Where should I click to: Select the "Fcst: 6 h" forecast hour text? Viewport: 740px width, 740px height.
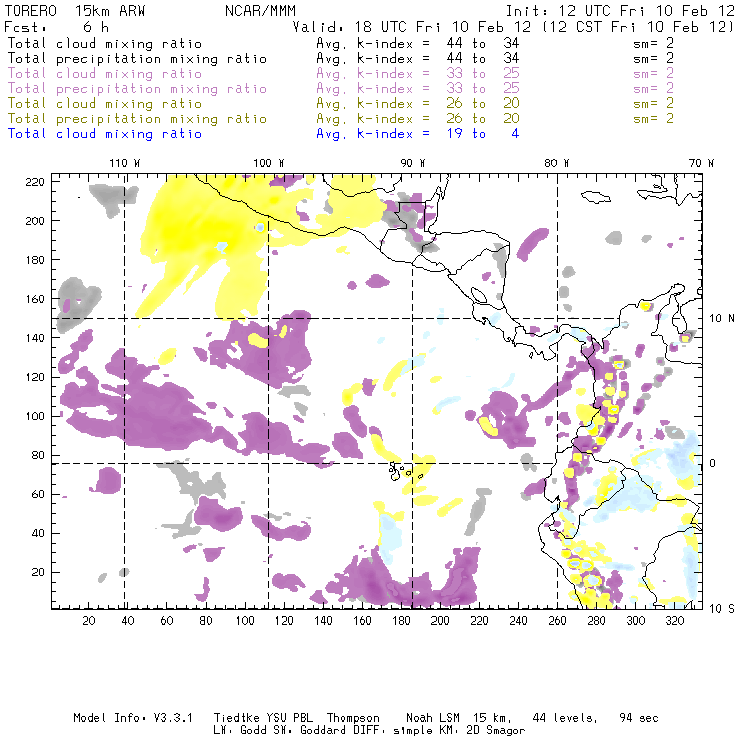(56, 27)
